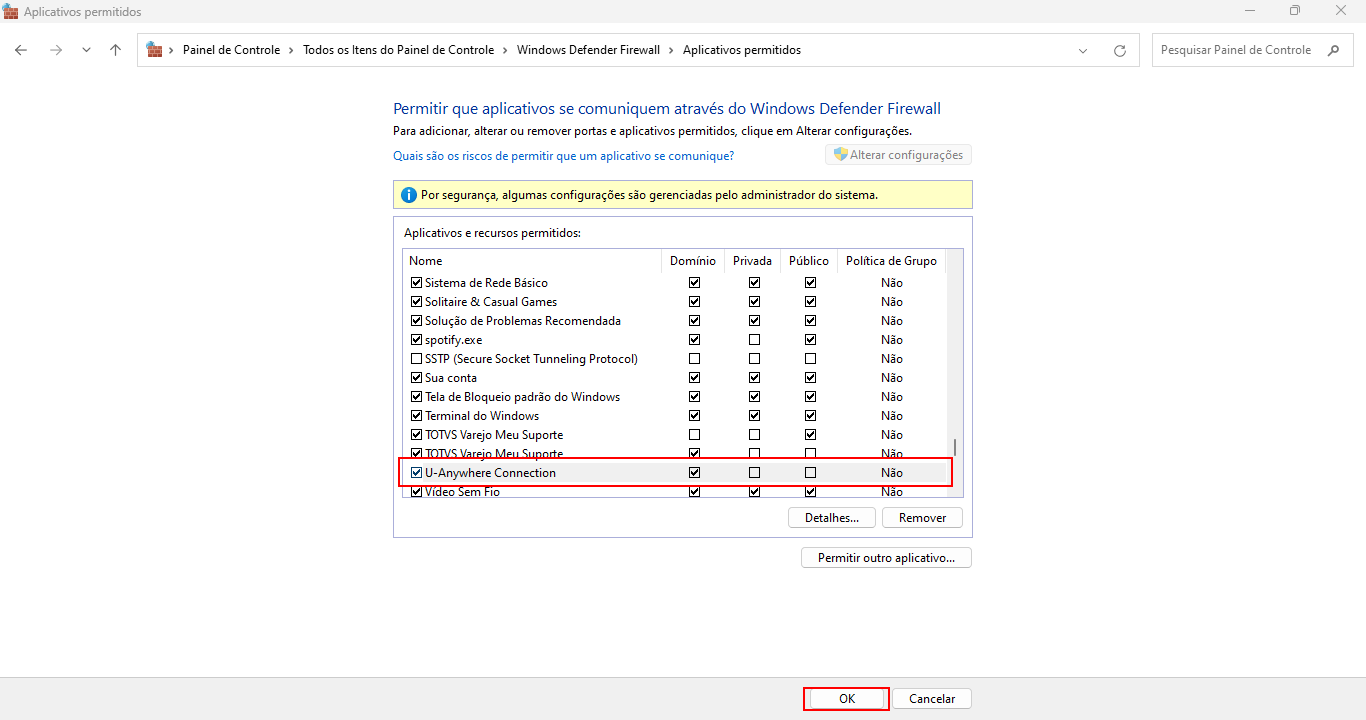Confirm changes with the OK button
This screenshot has width=1366, height=720.
[846, 699]
